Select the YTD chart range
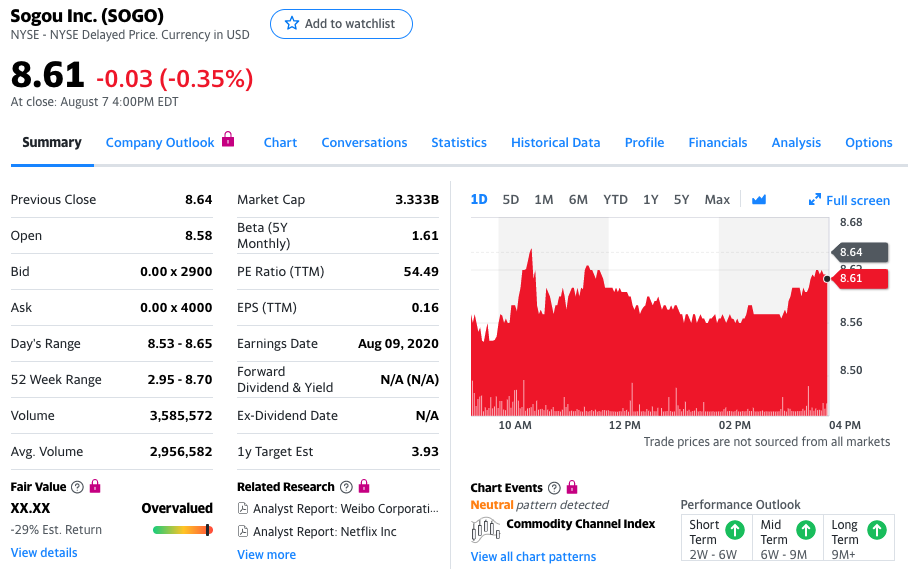 (x=615, y=200)
